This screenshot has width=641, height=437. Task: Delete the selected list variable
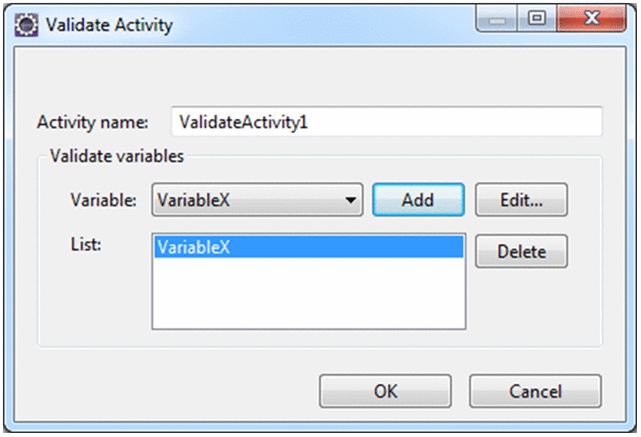coord(521,251)
